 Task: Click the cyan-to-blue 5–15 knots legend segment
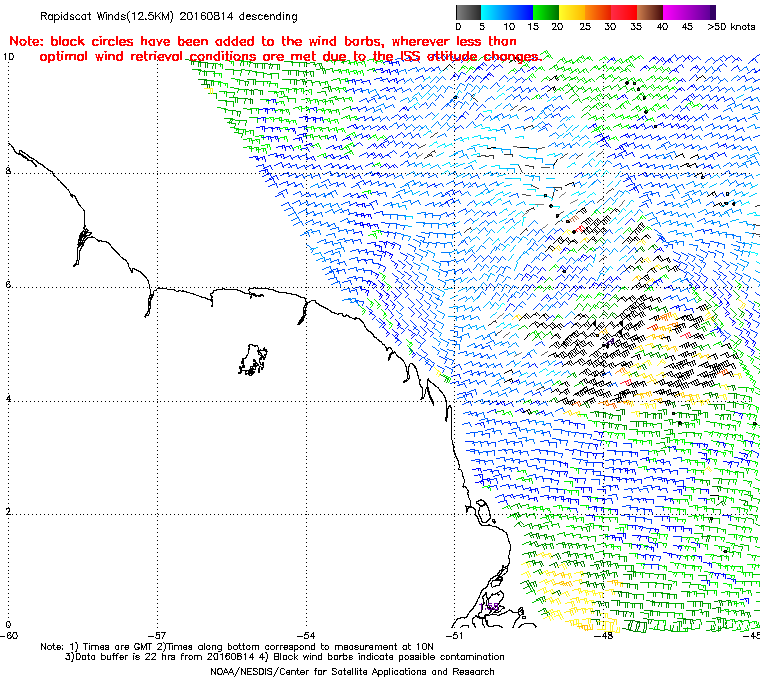(x=507, y=12)
